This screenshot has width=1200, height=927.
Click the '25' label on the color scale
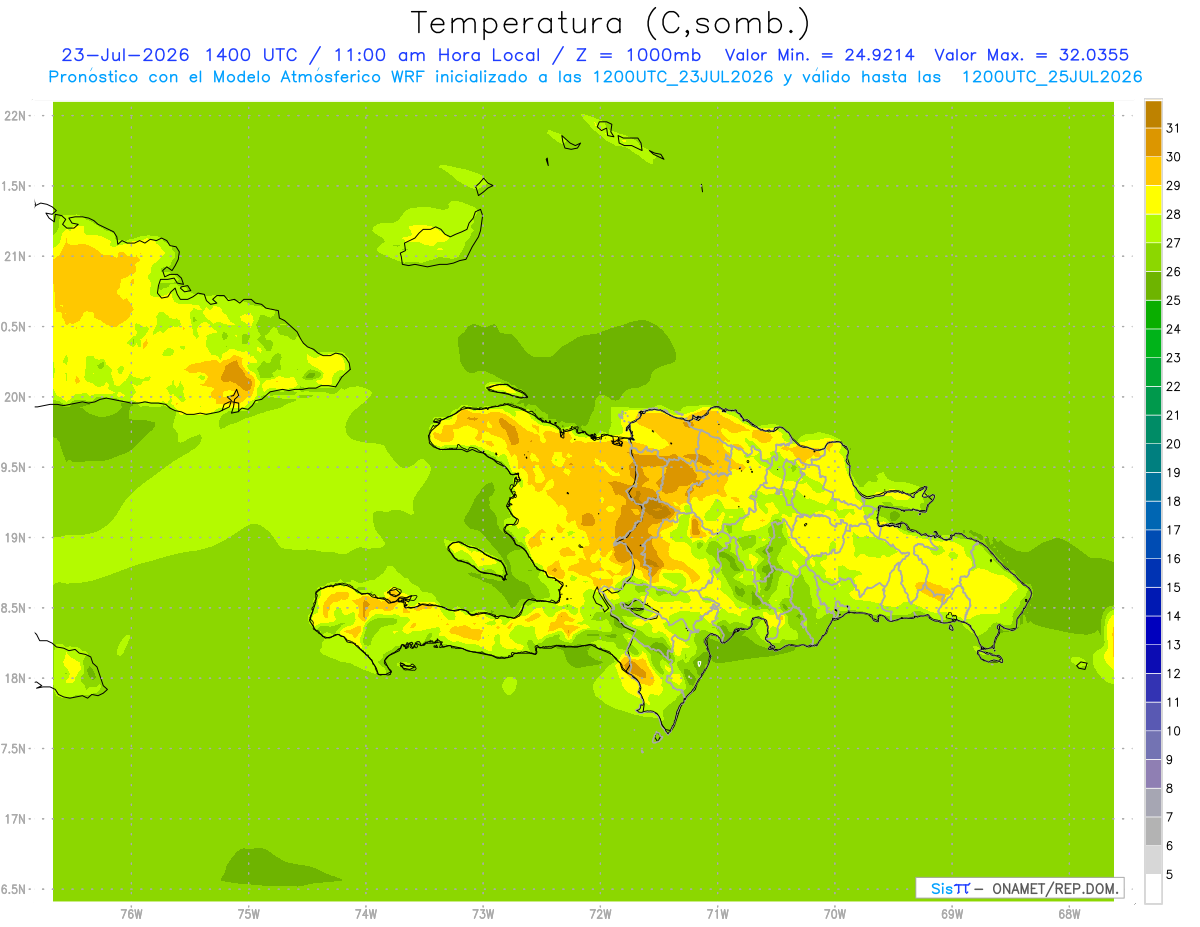pyautogui.click(x=1173, y=300)
